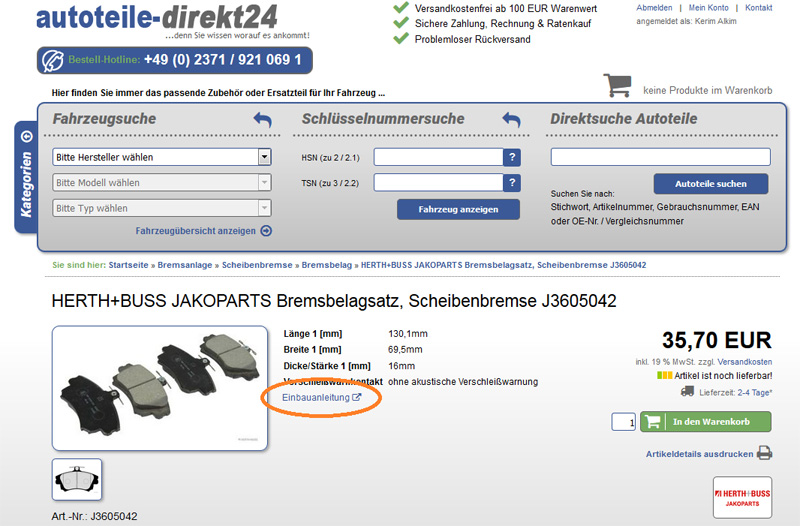Reset Schlüsselnummersuche with the back arrow
Image resolution: width=800 pixels, height=526 pixels.
[512, 120]
